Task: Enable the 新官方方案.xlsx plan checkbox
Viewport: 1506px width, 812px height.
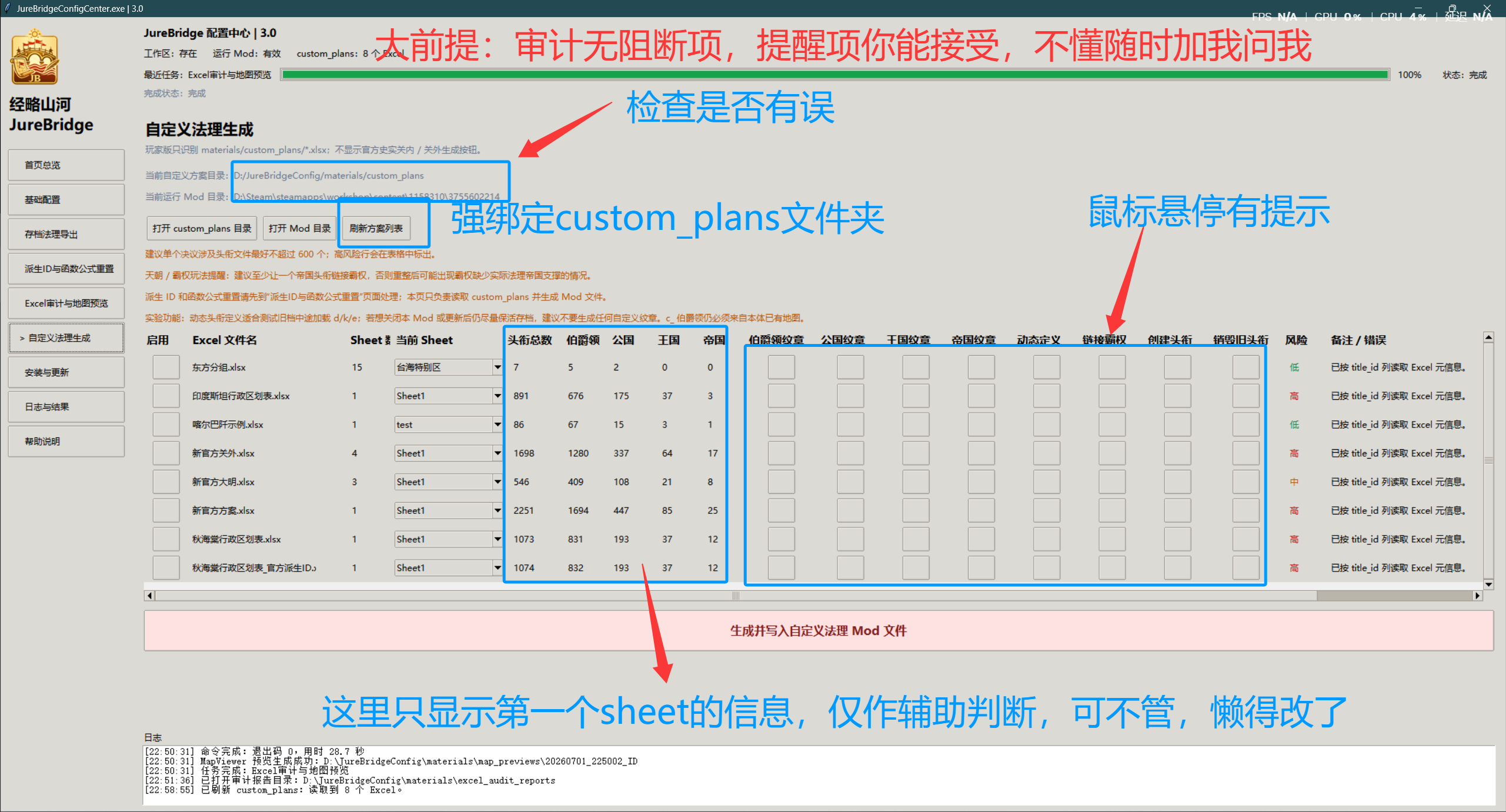Action: pyautogui.click(x=166, y=511)
